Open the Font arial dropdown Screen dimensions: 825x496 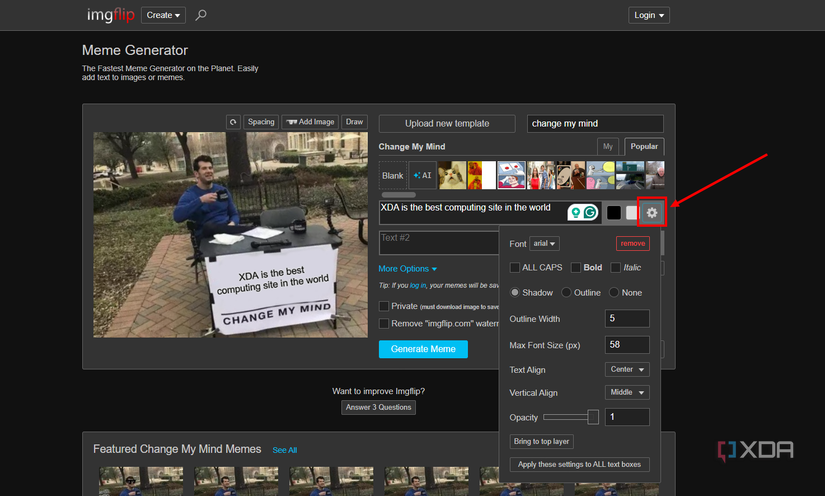click(x=544, y=244)
